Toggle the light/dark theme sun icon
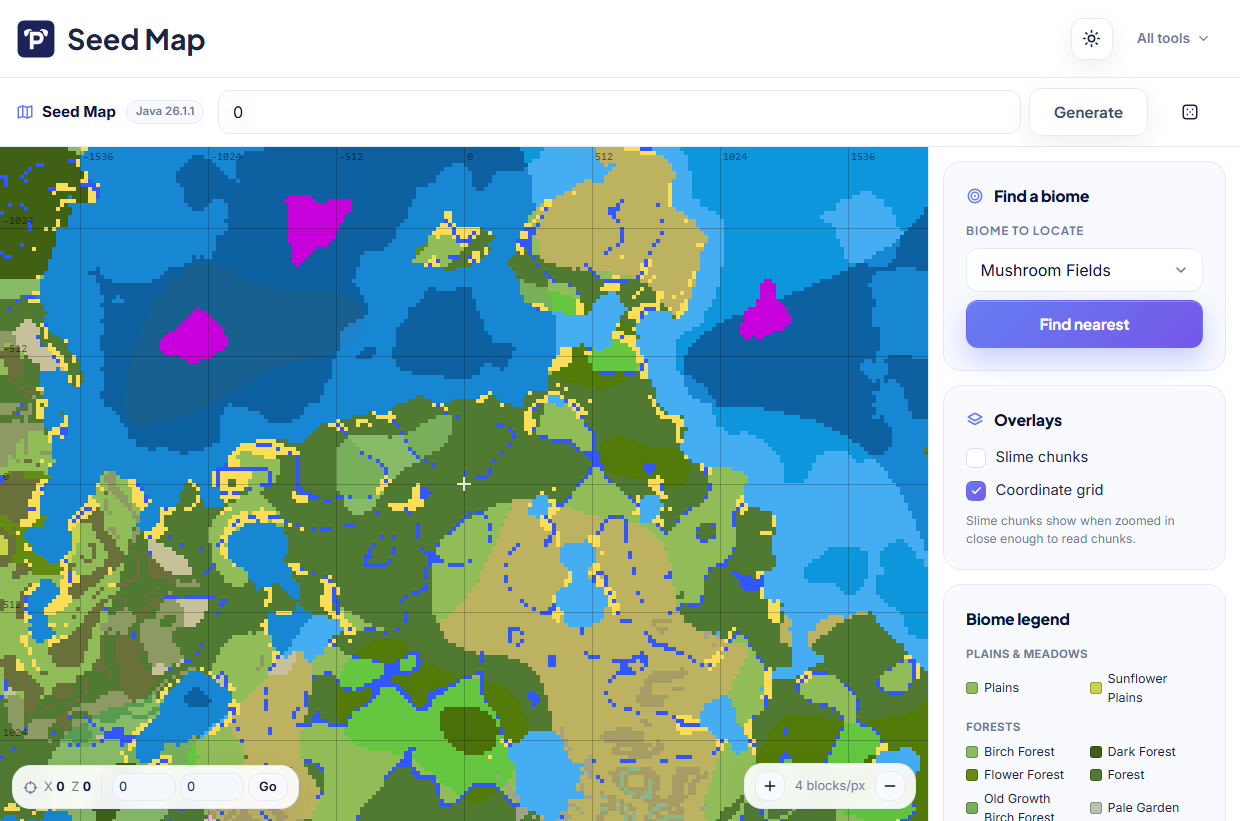 (1091, 39)
